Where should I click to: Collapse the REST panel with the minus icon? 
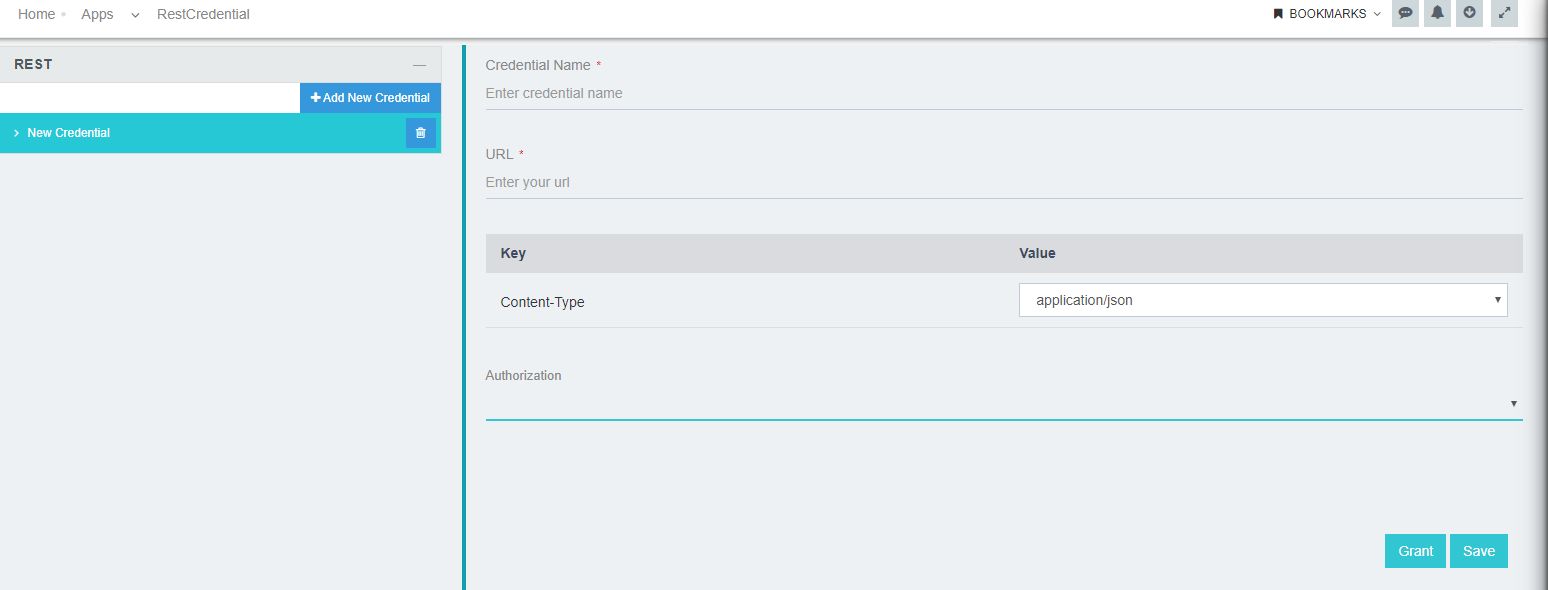coord(420,64)
